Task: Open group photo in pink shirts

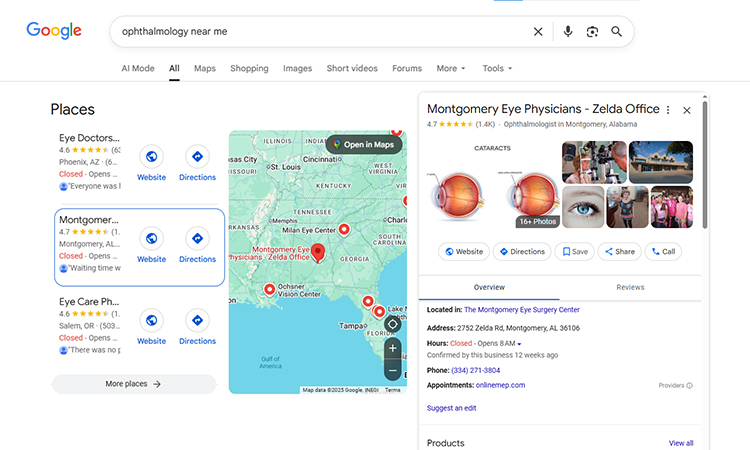Action: point(672,207)
